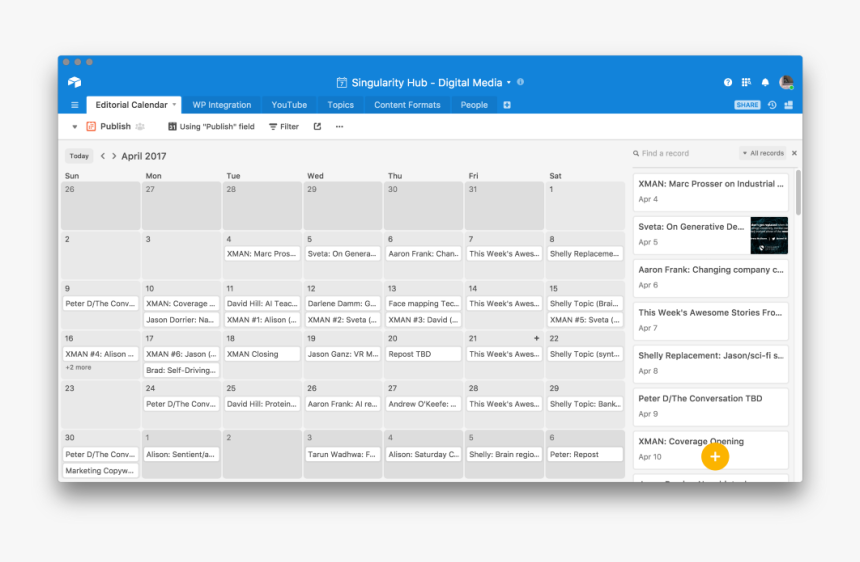860x562 pixels.
Task: Switch to the Content Formats tab
Action: [x=407, y=105]
